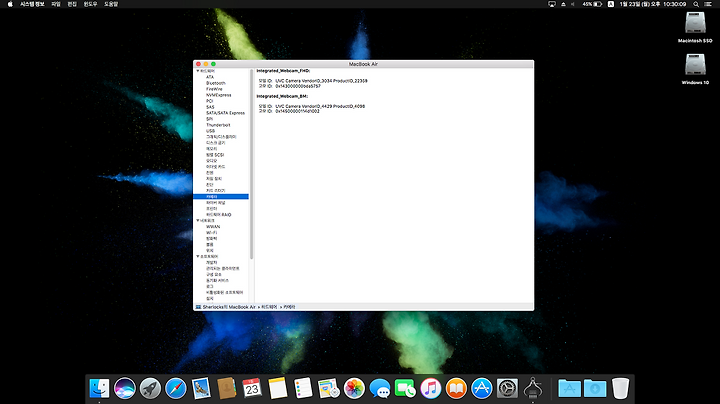The width and height of the screenshot is (720, 404).
Task: Click the sidebar vertical scrollbar
Action: (252, 164)
